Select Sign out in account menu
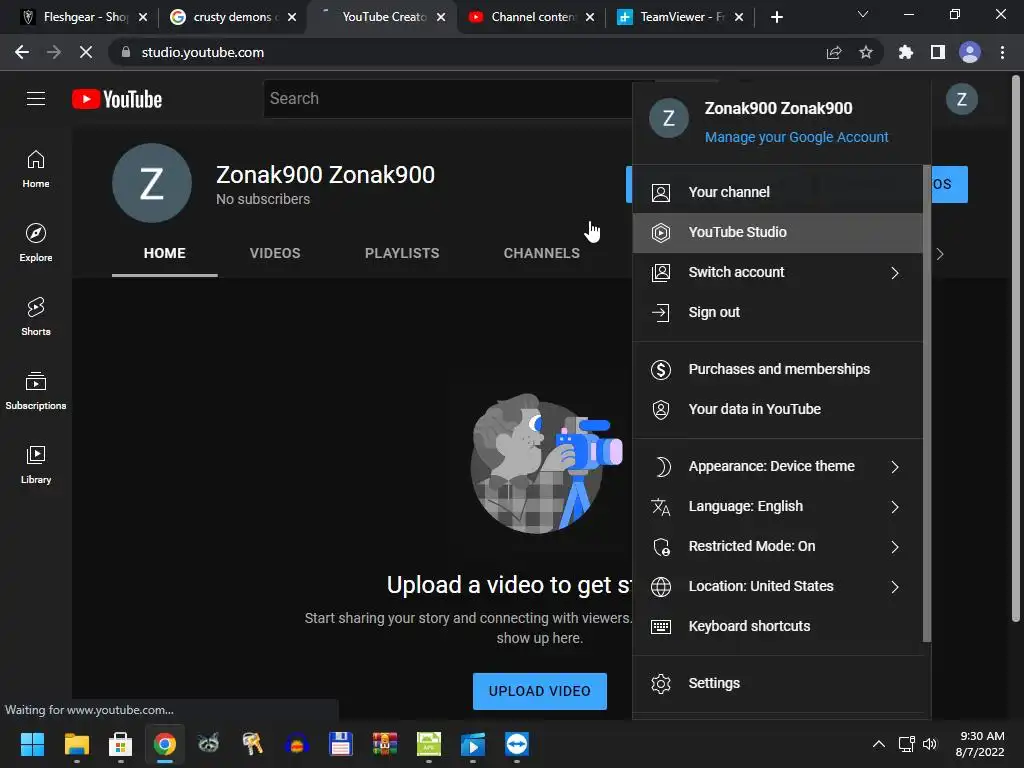Viewport: 1024px width, 768px height. [777, 312]
